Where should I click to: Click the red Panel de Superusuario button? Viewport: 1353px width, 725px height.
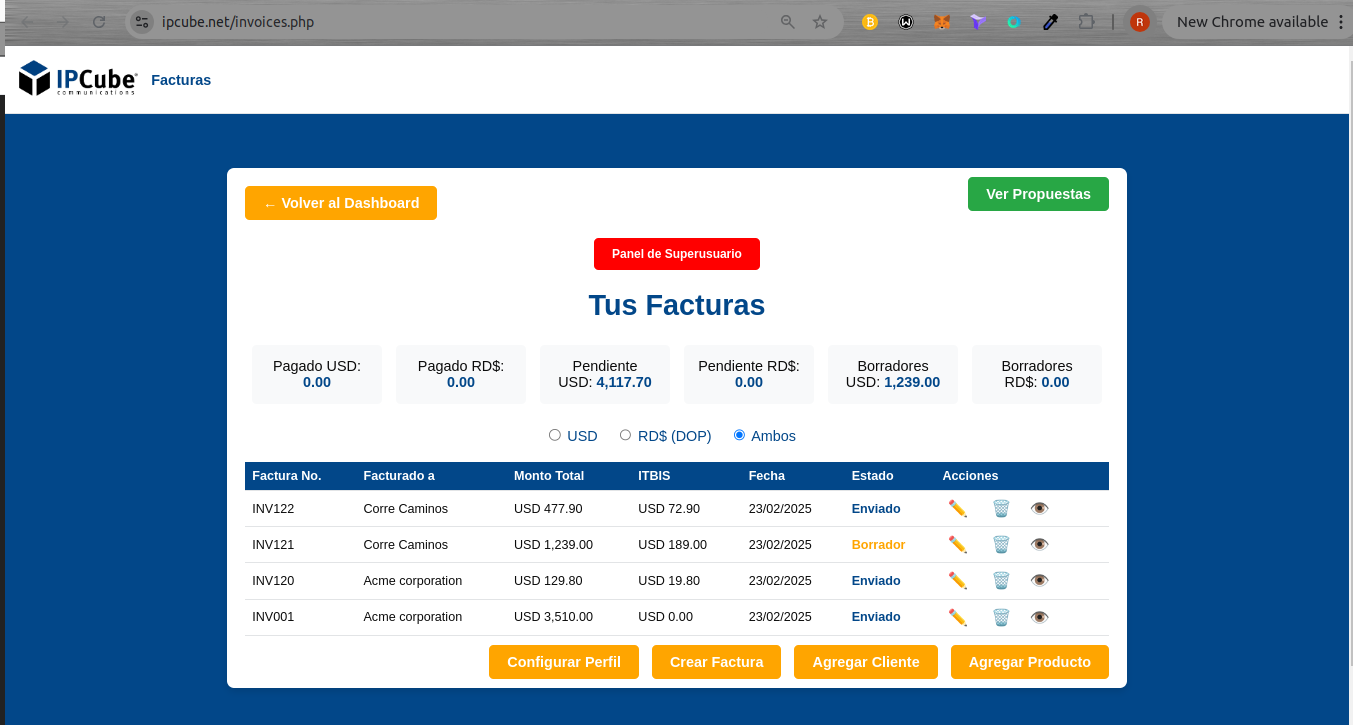pyautogui.click(x=677, y=254)
